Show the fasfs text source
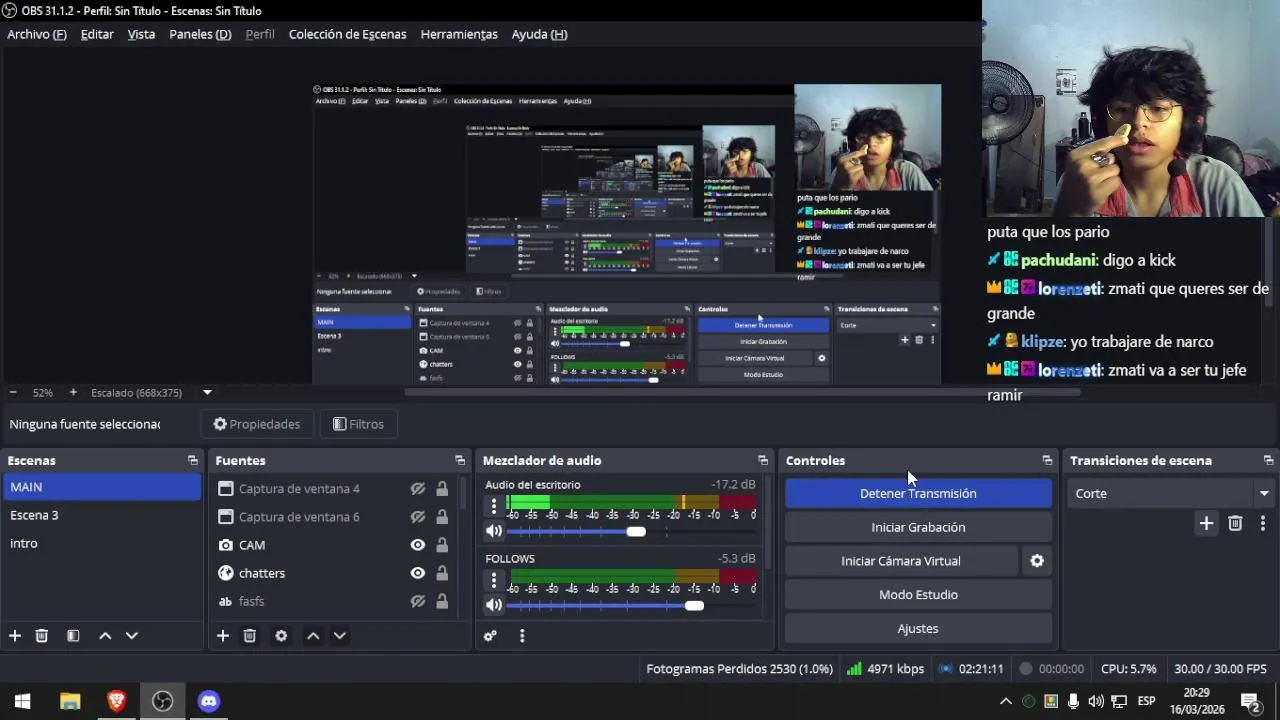Screen dimensions: 1280x720 click(x=418, y=601)
